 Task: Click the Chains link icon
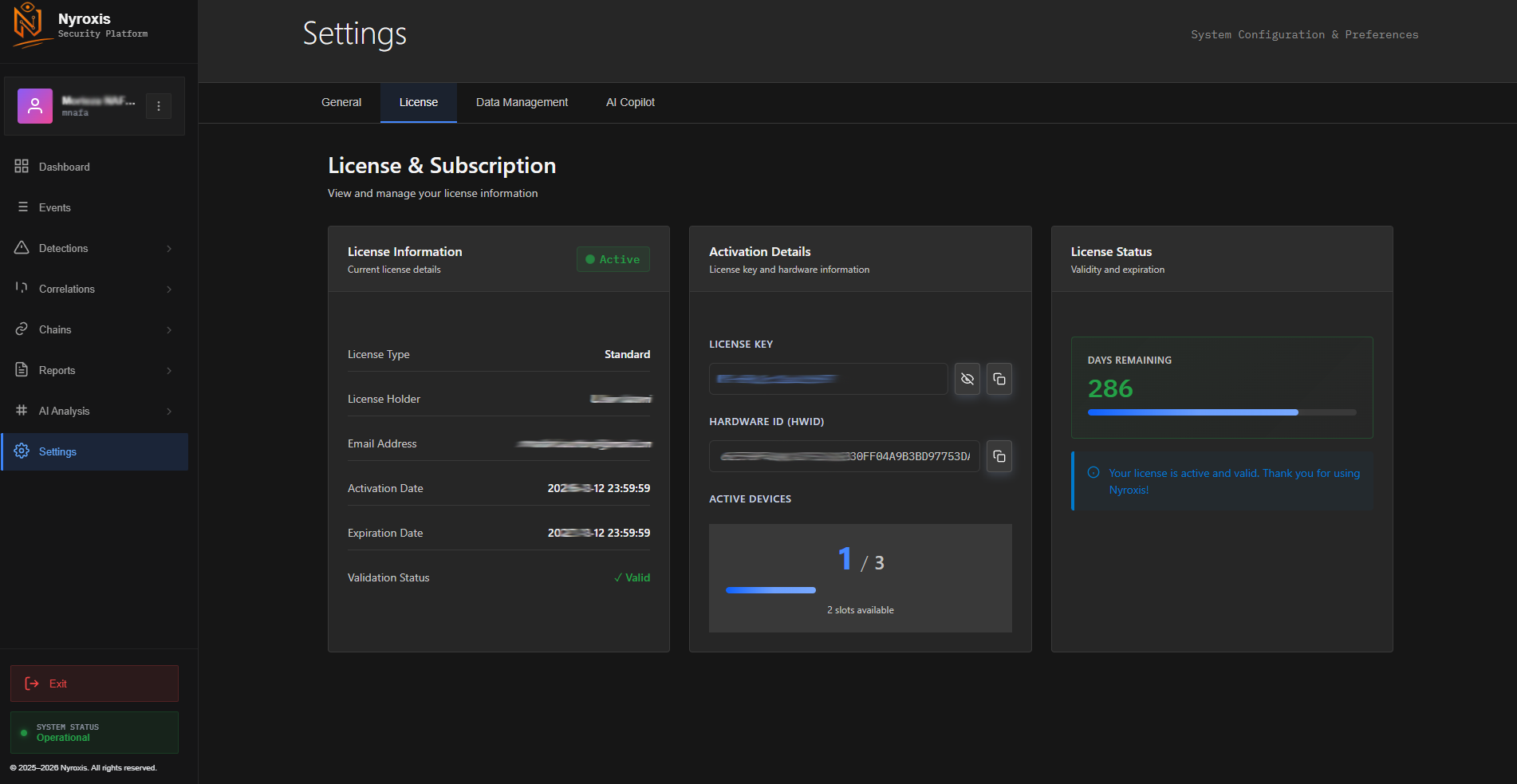point(22,329)
